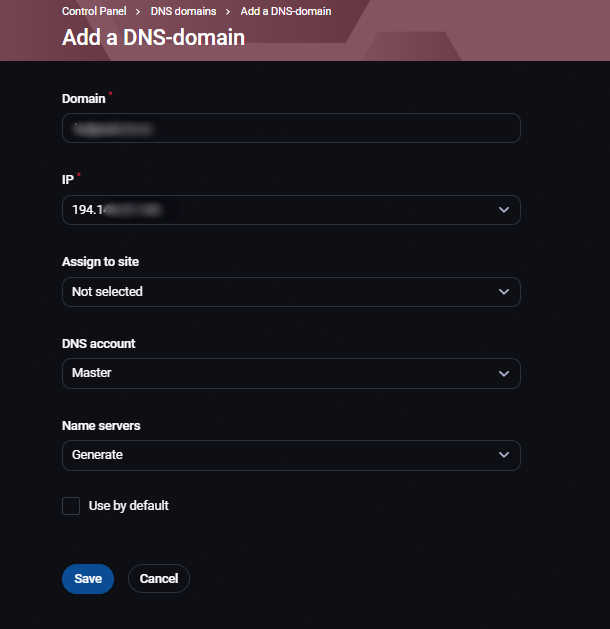This screenshot has height=629, width=610.
Task: Click the Name servers chevron arrow
Action: (504, 455)
